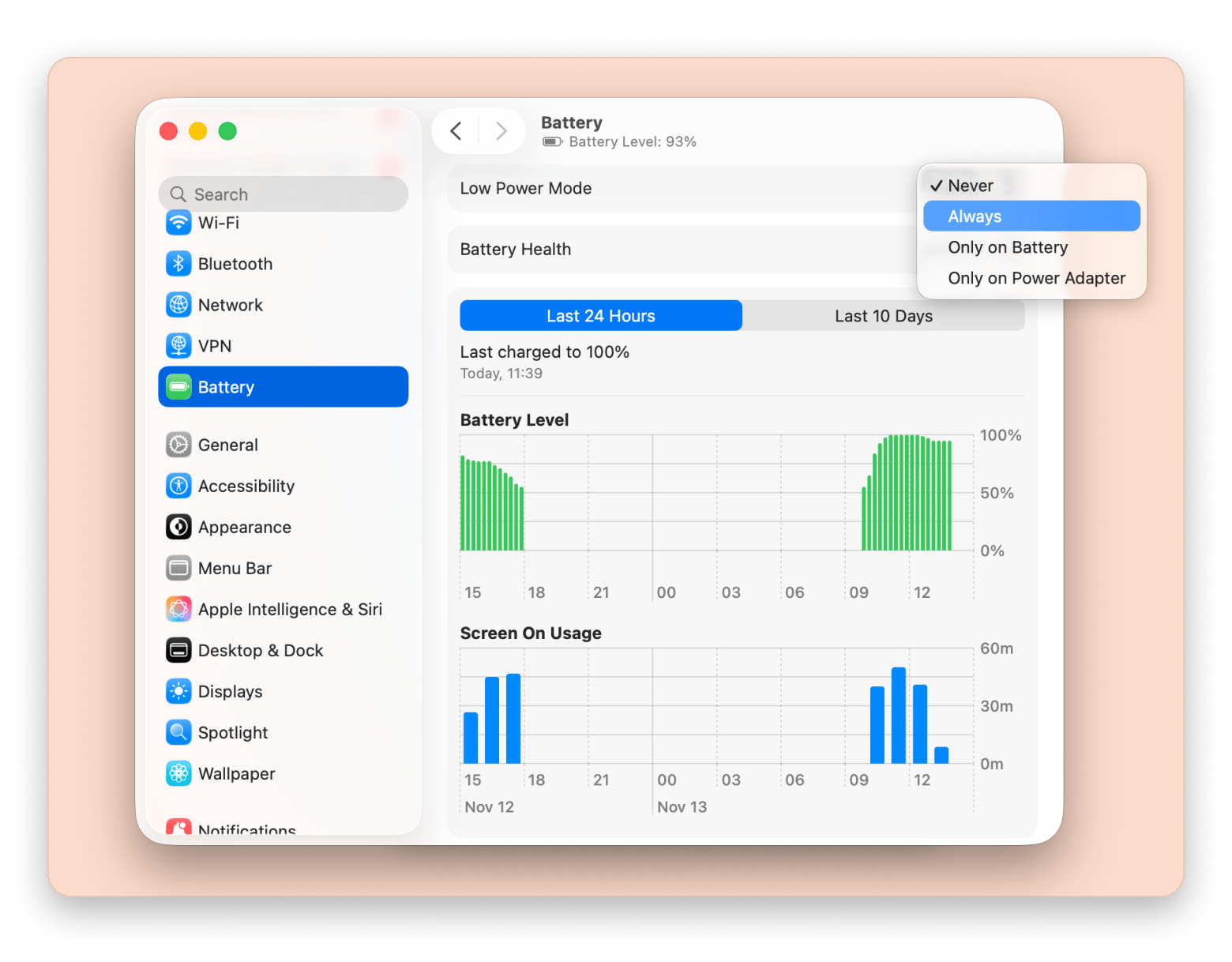
Task: Click the Apple Intelligence & Siri icon
Action: pos(178,609)
